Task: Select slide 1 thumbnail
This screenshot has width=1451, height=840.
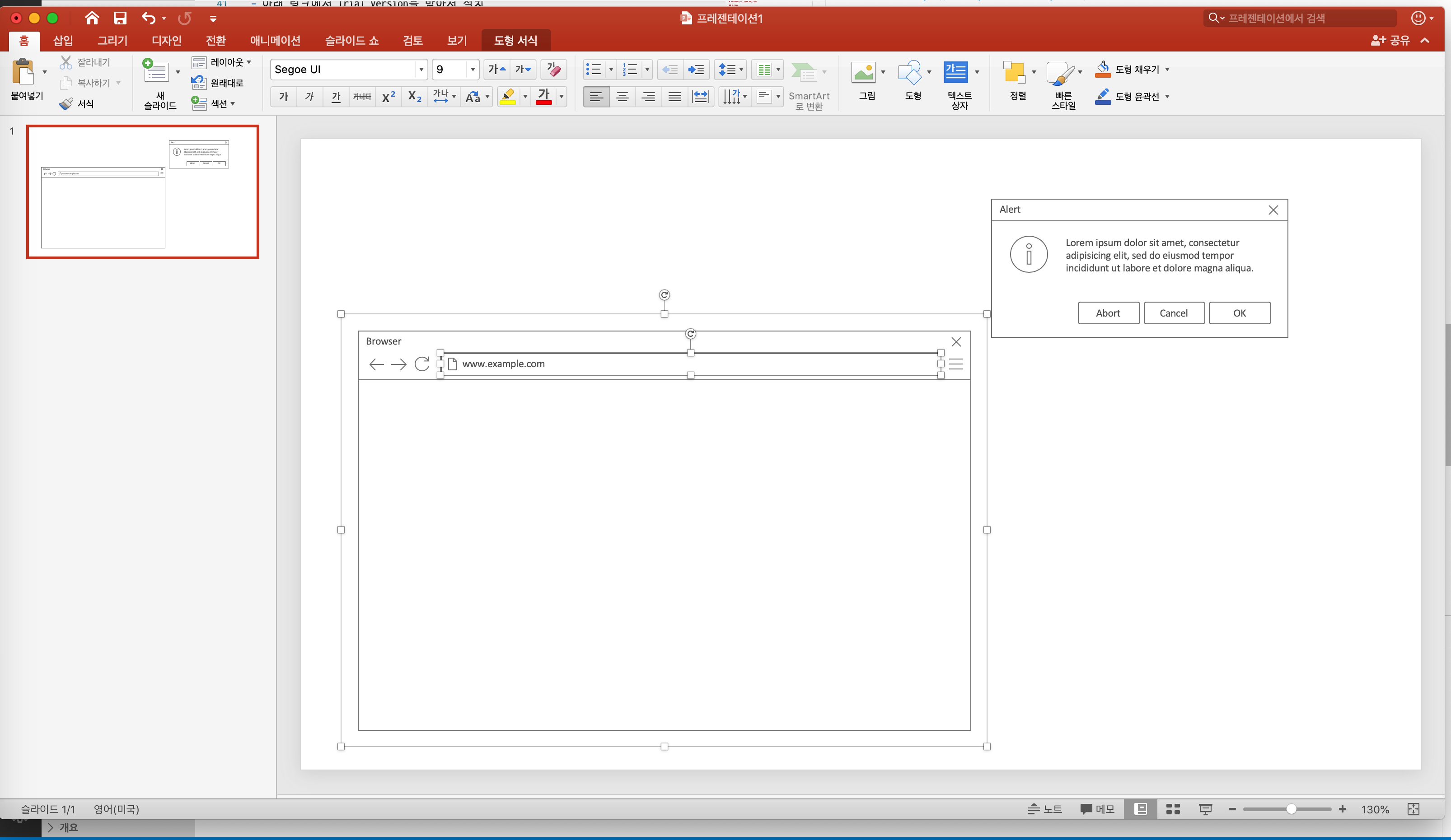Action: (143, 192)
